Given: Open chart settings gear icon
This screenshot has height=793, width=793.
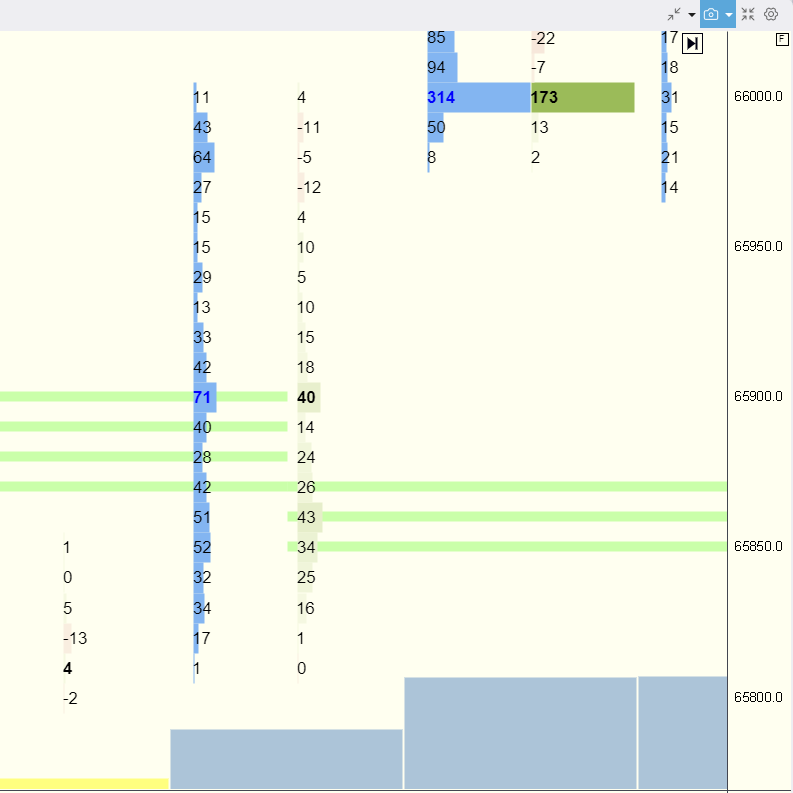Looking at the screenshot, I should pyautogui.click(x=771, y=14).
